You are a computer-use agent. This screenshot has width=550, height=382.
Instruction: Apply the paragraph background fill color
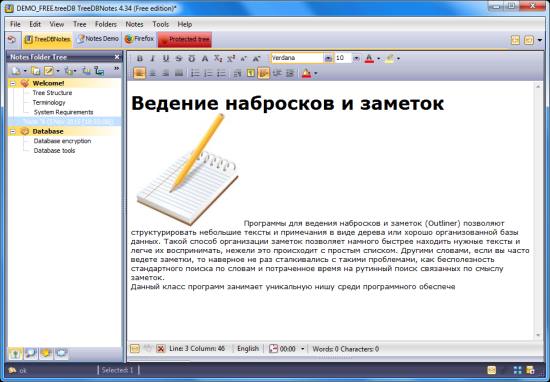tap(306, 73)
